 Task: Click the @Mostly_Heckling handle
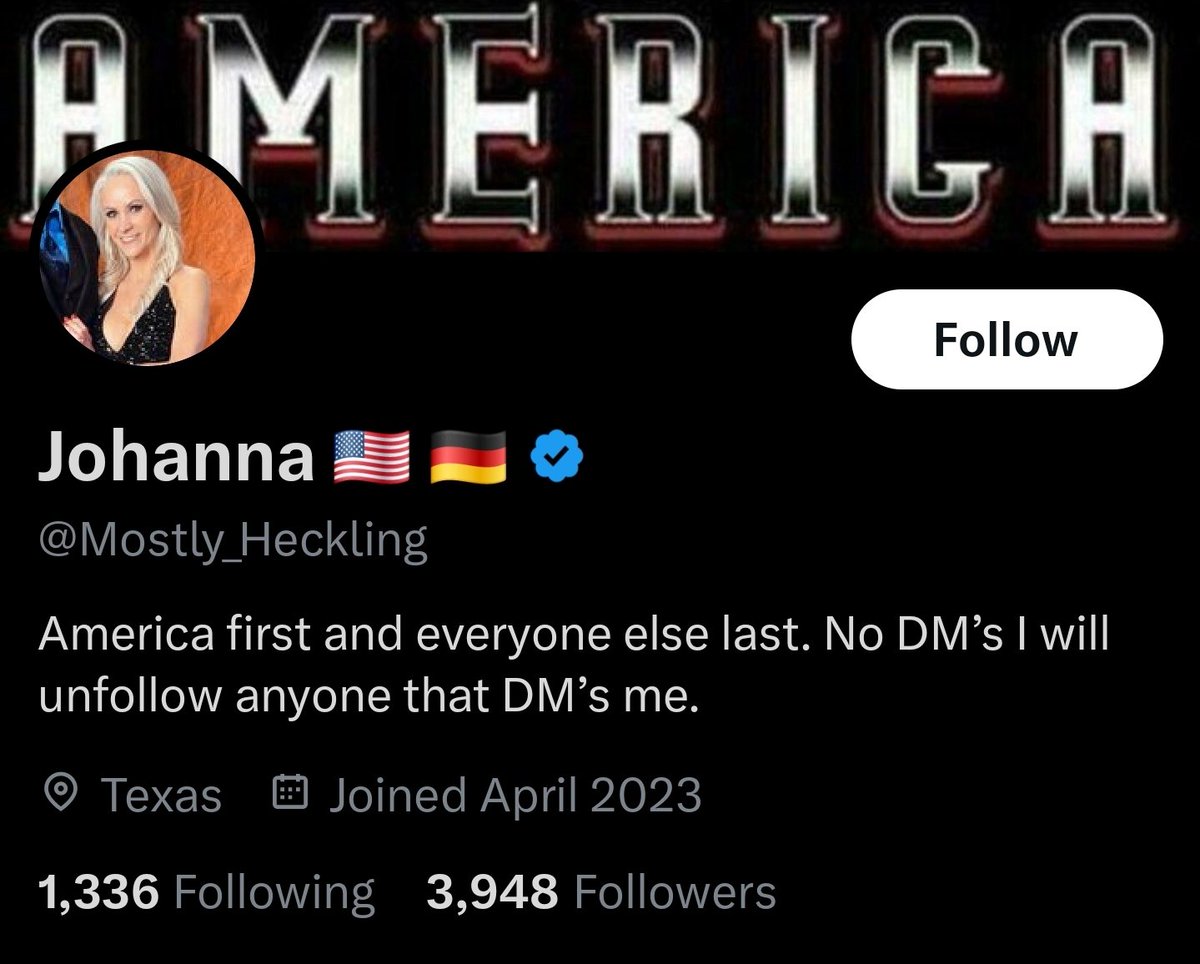pos(232,541)
